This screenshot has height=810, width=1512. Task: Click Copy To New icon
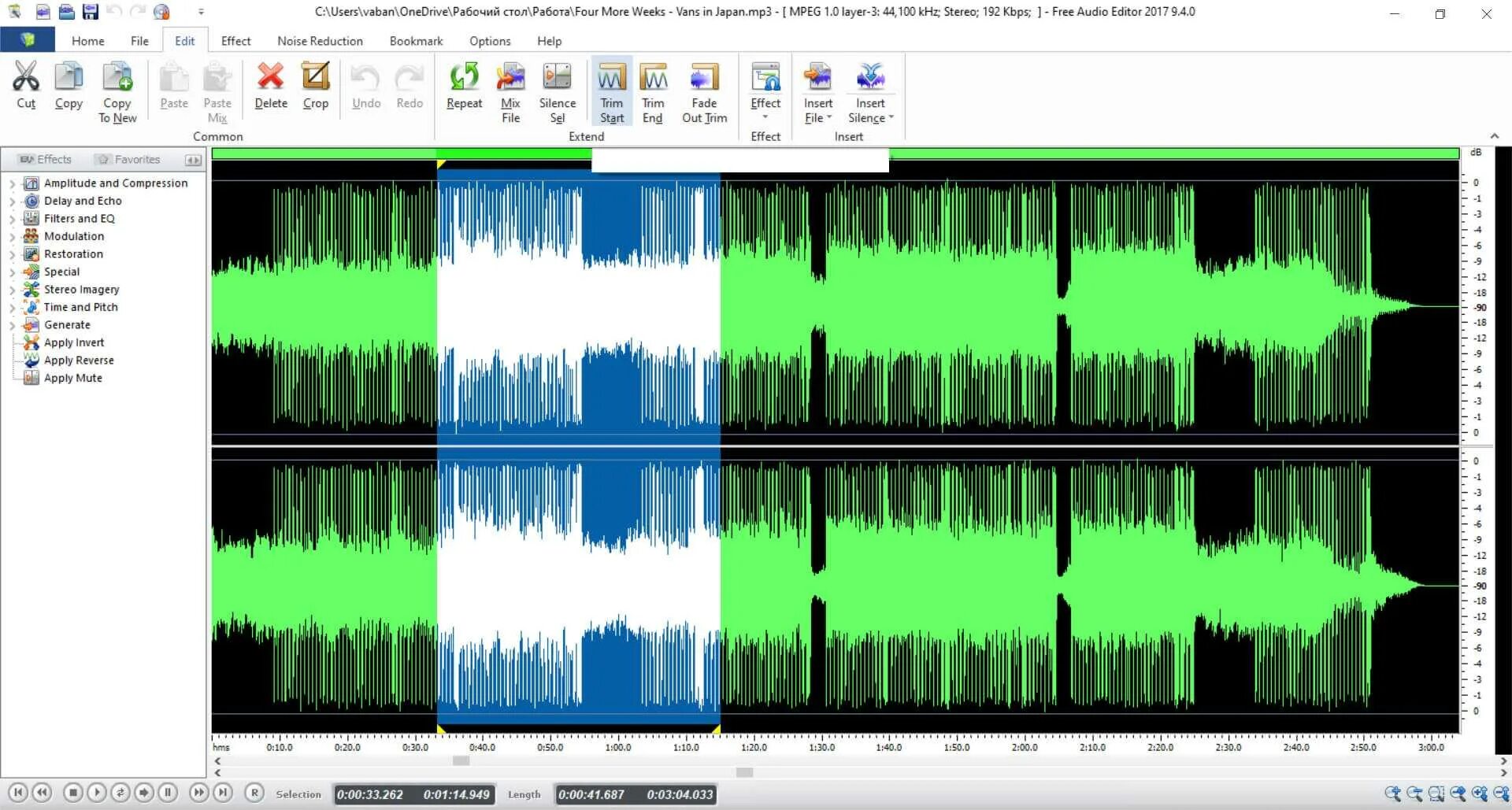117,92
